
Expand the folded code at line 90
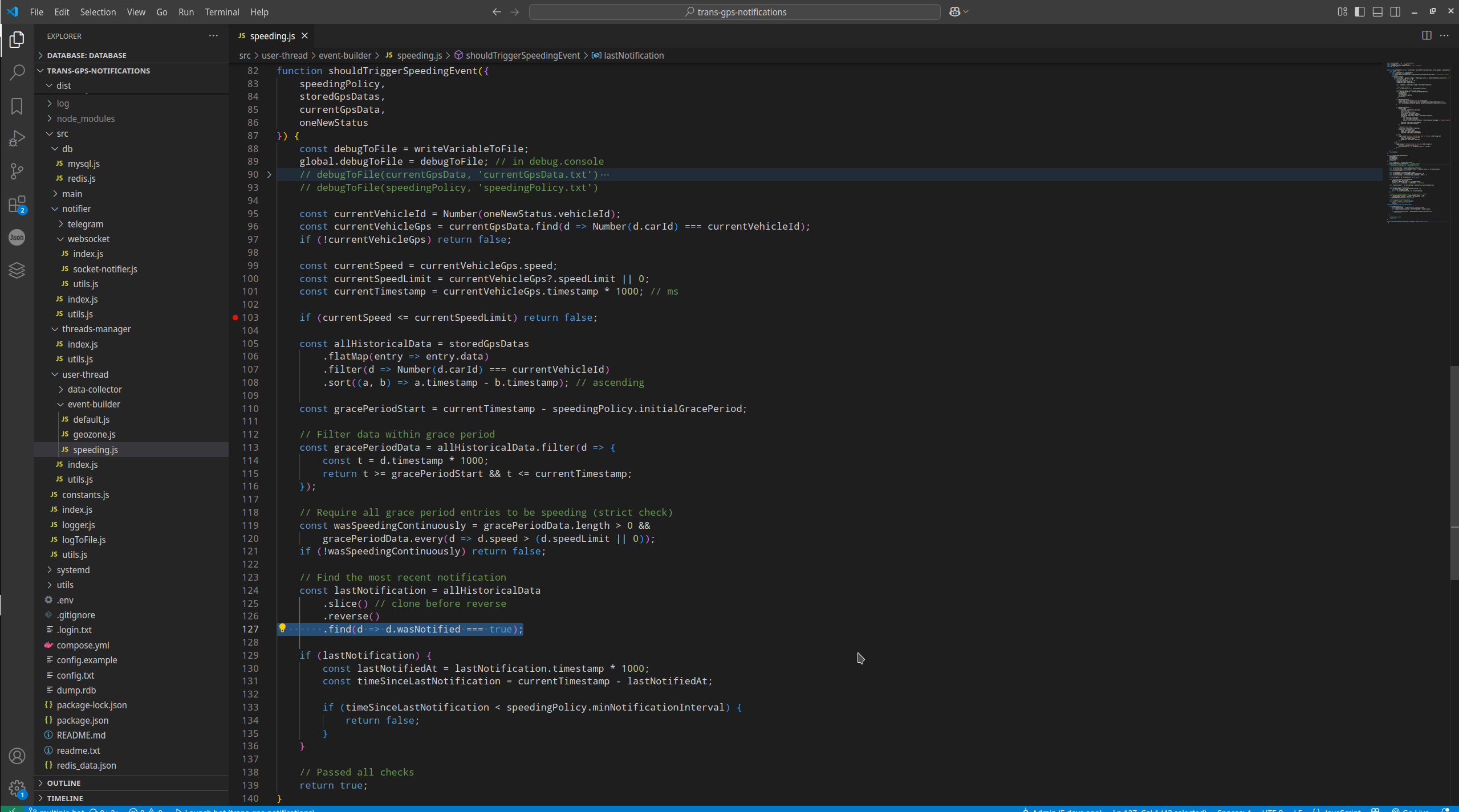tap(270, 174)
